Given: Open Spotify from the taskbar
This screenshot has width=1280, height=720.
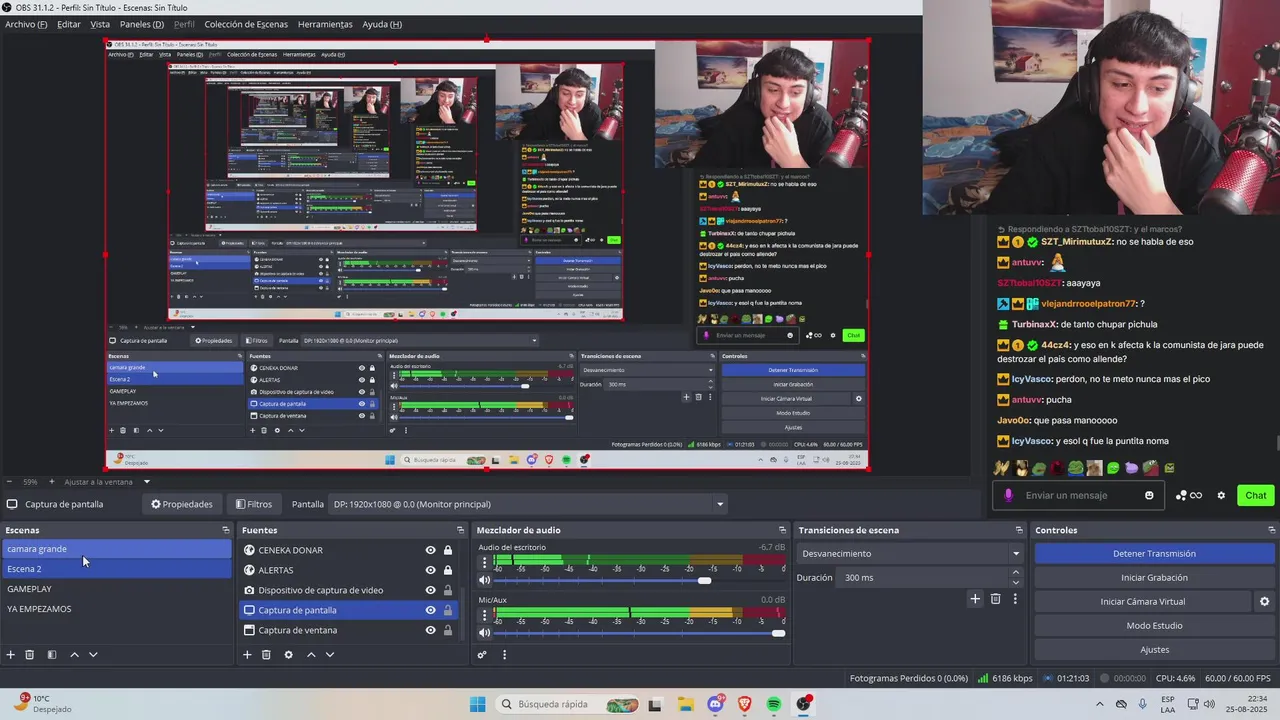Looking at the screenshot, I should point(774,705).
